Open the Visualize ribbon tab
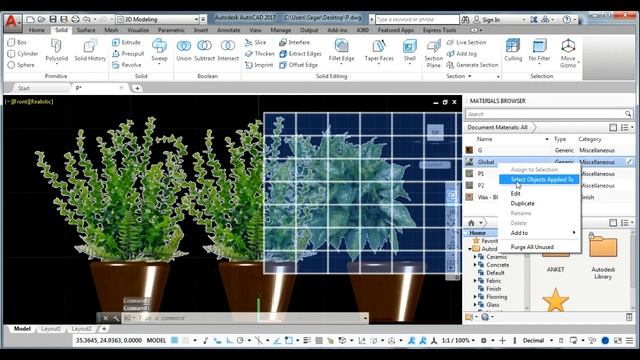The width and height of the screenshot is (640, 360). point(138,30)
